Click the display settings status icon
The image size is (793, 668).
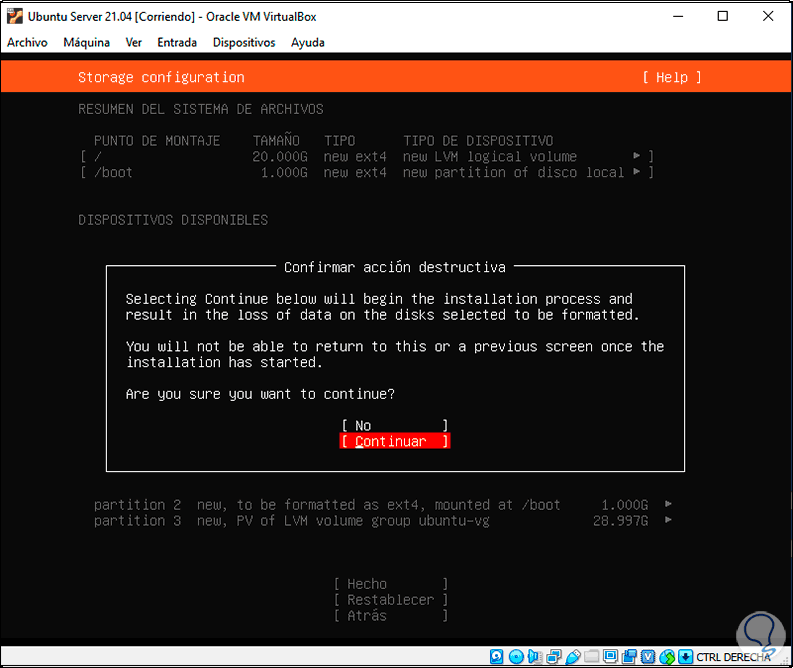[x=610, y=656]
